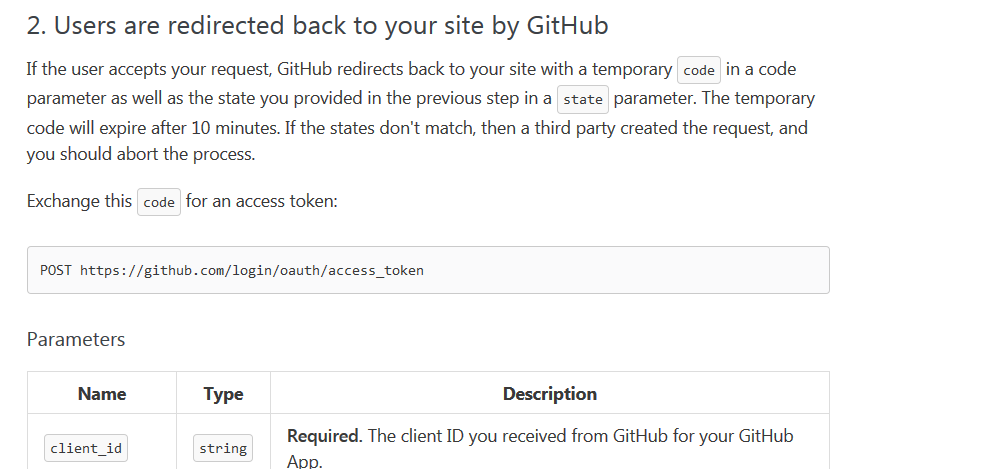
Task: Click the Type column header
Action: 223,393
